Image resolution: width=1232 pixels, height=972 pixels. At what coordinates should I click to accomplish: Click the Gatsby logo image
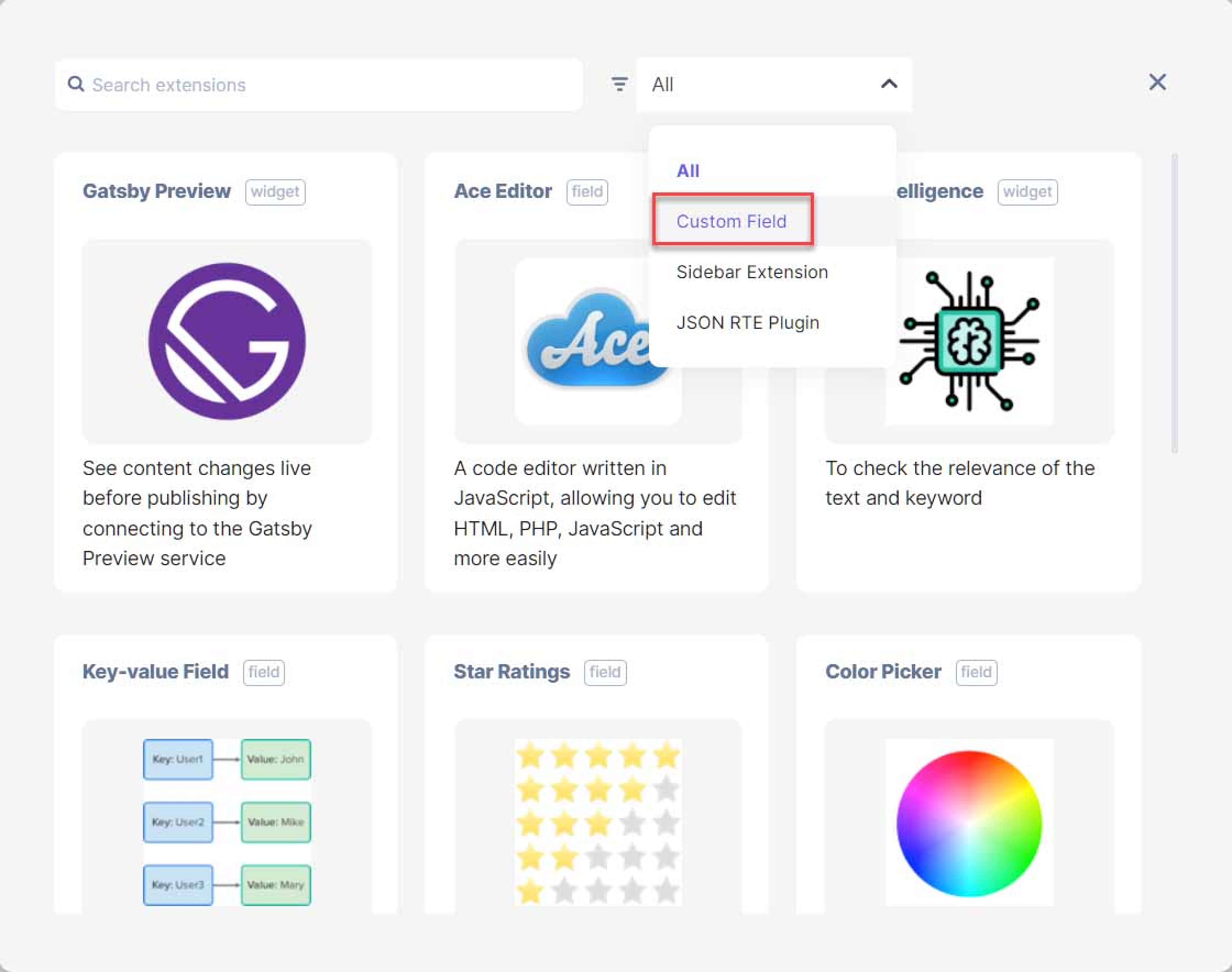[x=227, y=341]
